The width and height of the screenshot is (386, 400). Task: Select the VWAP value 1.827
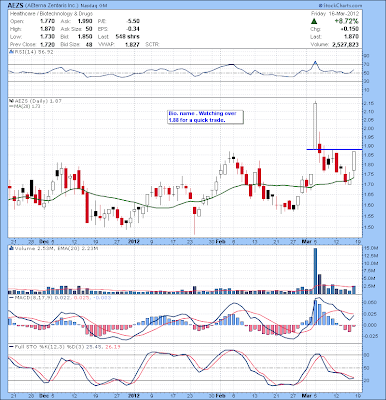pos(133,44)
